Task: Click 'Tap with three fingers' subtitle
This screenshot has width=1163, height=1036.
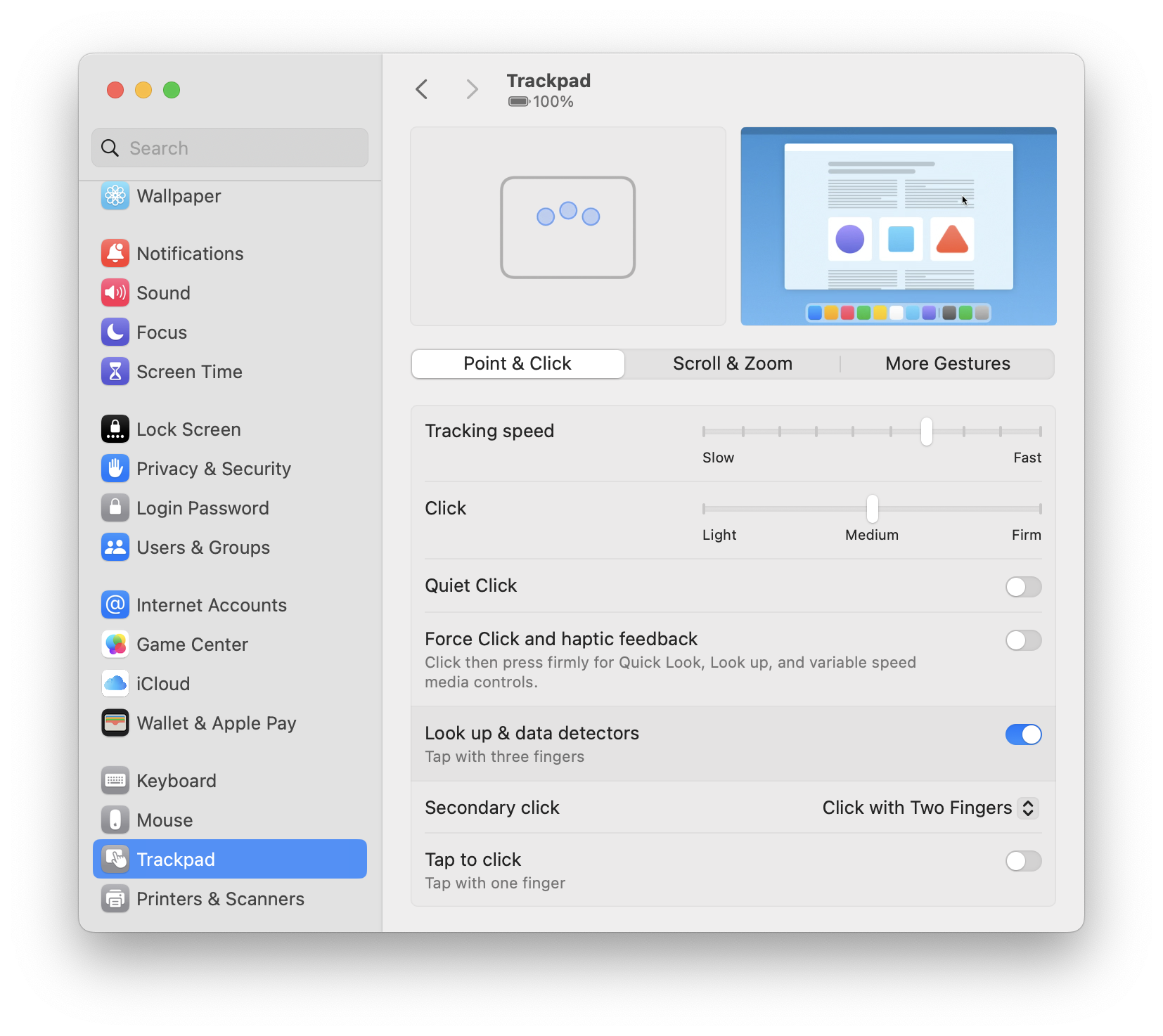Action: [505, 757]
